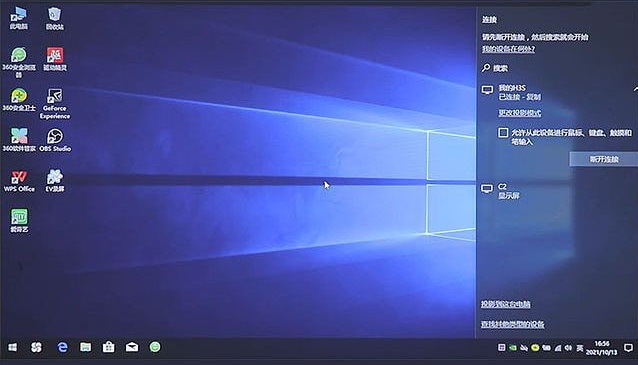Screen dimensions: 638x365
Task: Open the GeForce Experience desktop icon
Action: tap(55, 104)
